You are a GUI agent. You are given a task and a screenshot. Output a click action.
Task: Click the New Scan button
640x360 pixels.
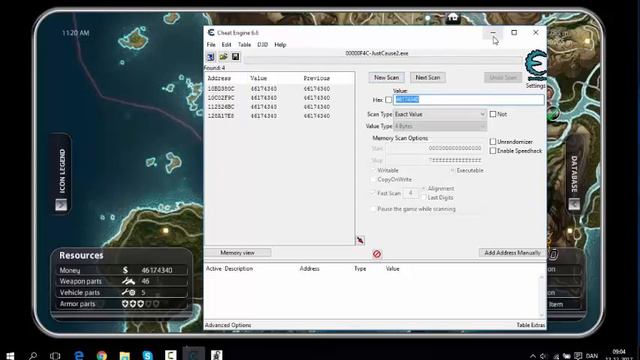point(387,78)
